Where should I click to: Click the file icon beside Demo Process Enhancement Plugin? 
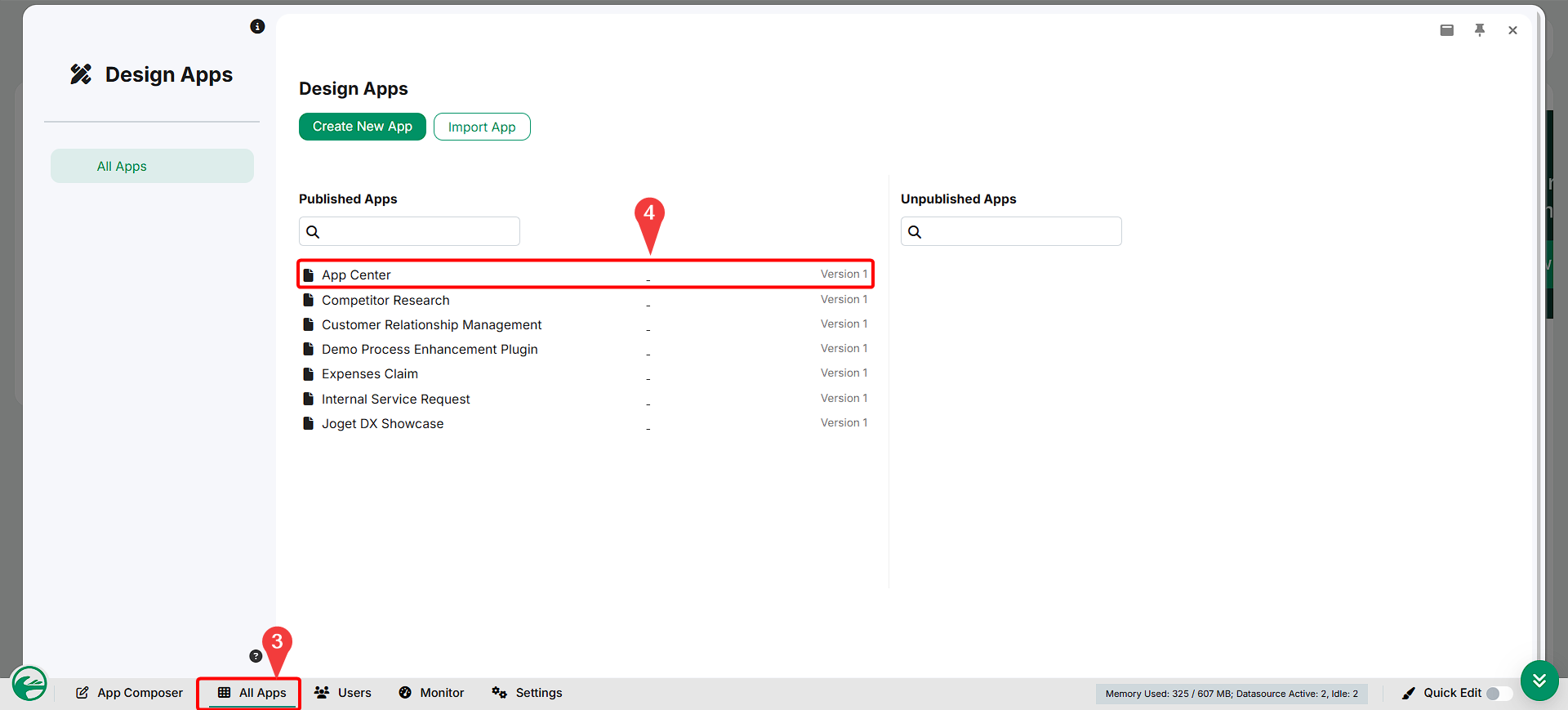tap(309, 349)
